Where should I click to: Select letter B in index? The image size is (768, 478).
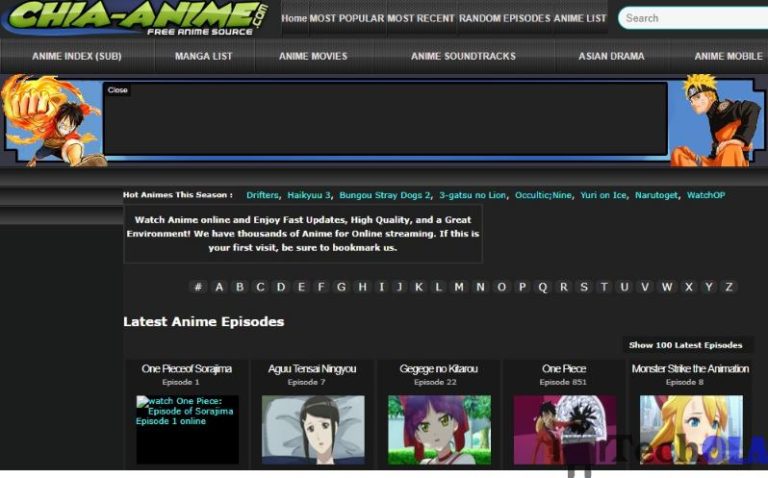tap(240, 287)
